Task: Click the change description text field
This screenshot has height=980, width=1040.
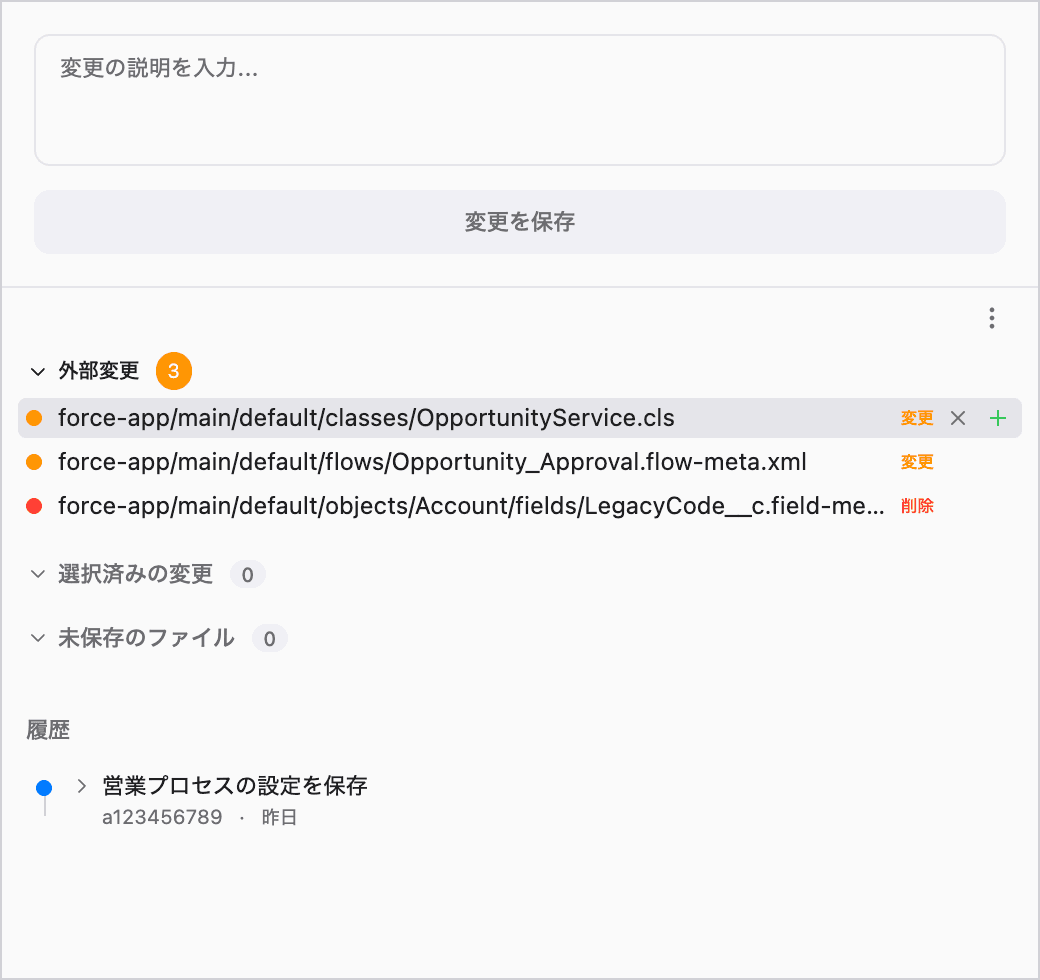Action: click(x=519, y=100)
